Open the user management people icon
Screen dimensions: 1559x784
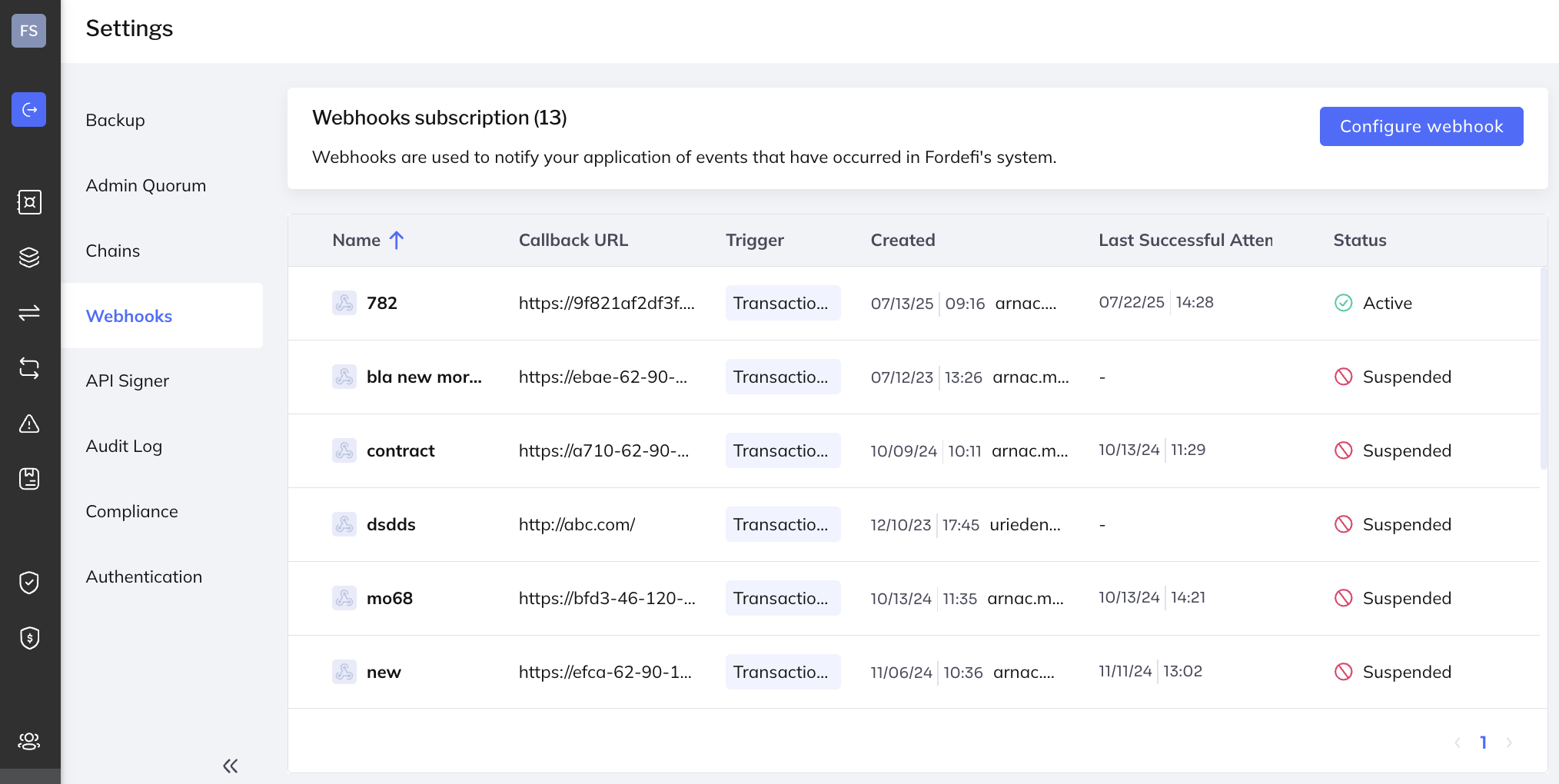pyautogui.click(x=29, y=741)
